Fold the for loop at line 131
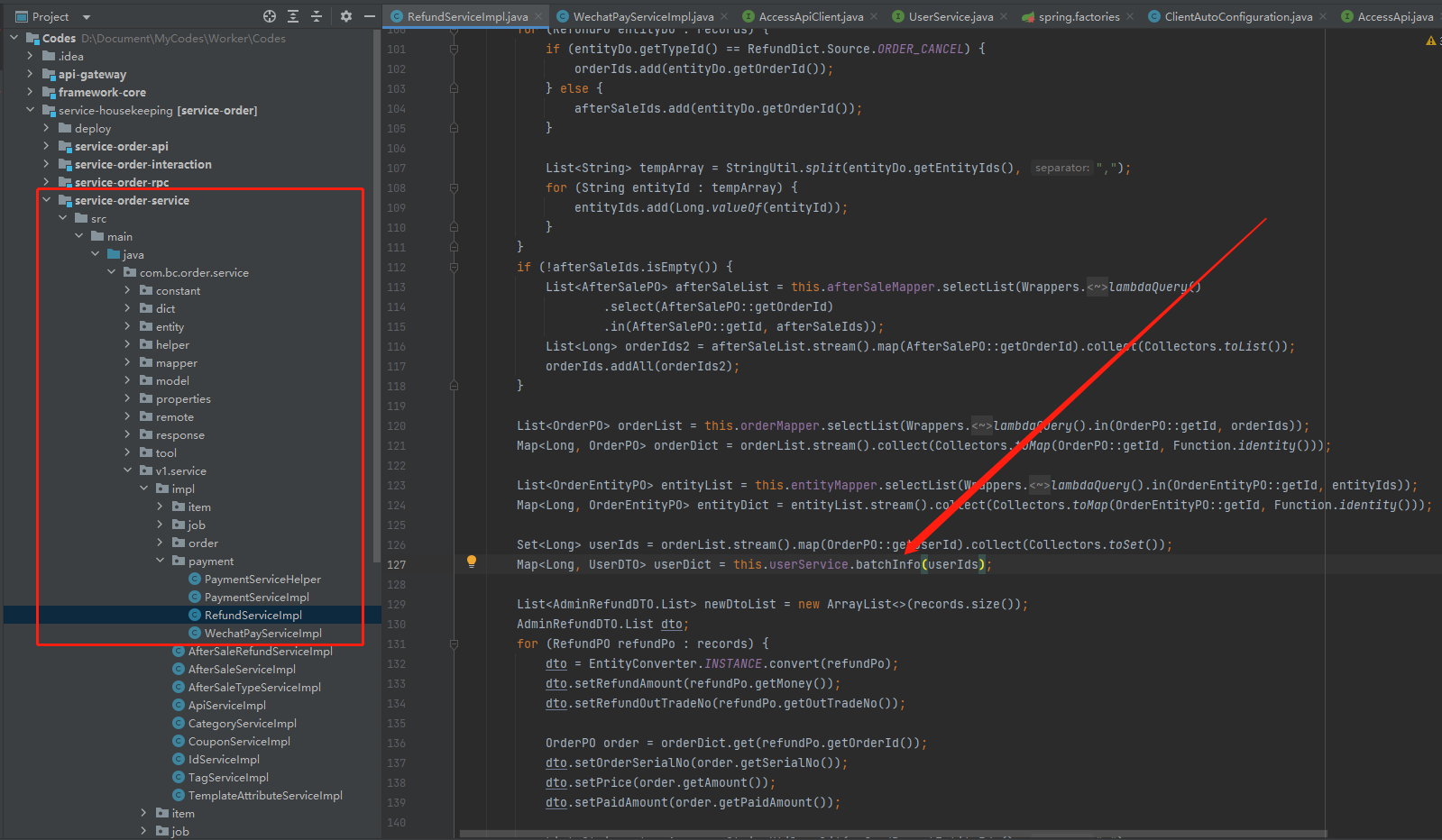This screenshot has height=840, width=1442. click(x=454, y=644)
